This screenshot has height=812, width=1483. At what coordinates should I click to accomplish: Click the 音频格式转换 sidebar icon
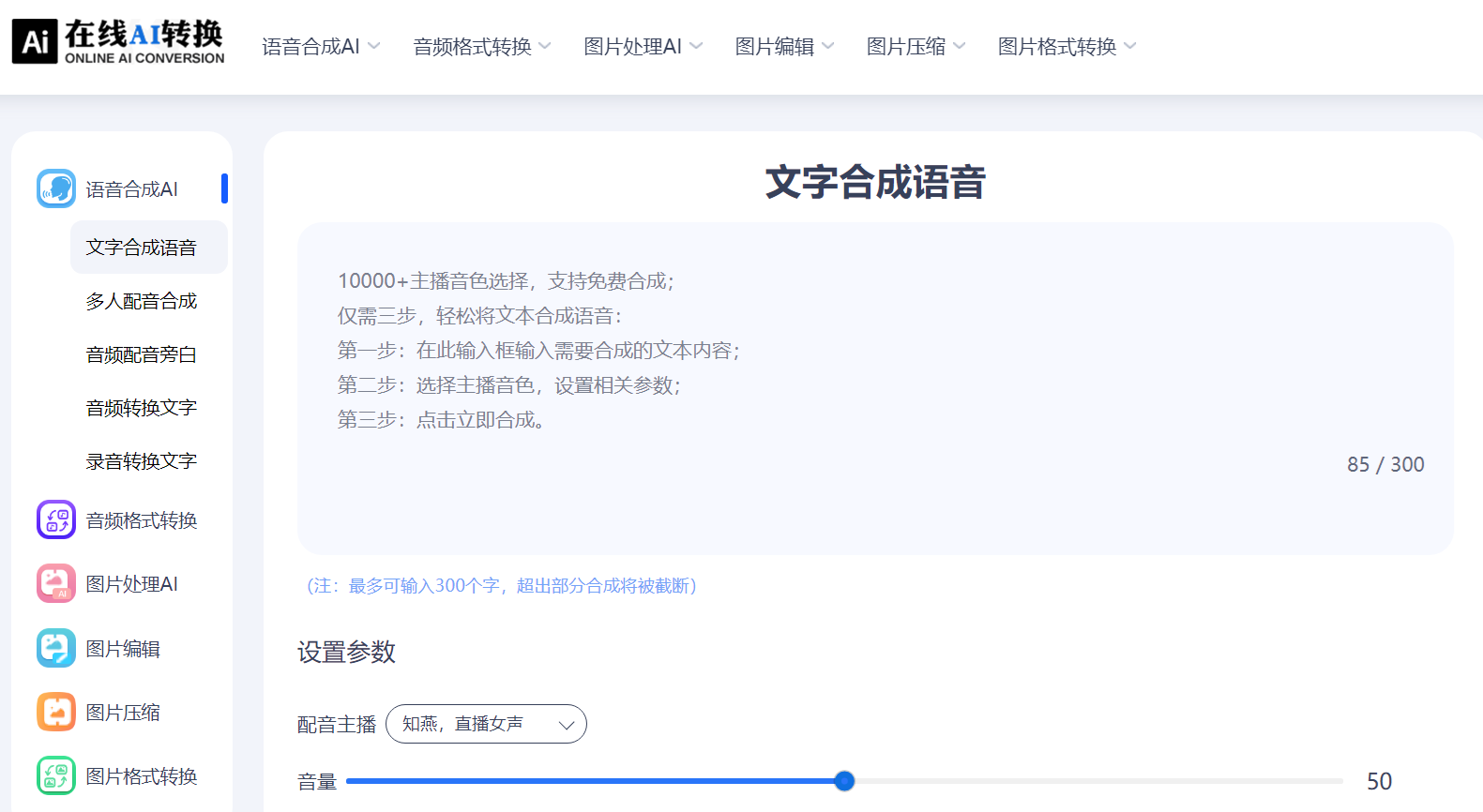tap(56, 519)
